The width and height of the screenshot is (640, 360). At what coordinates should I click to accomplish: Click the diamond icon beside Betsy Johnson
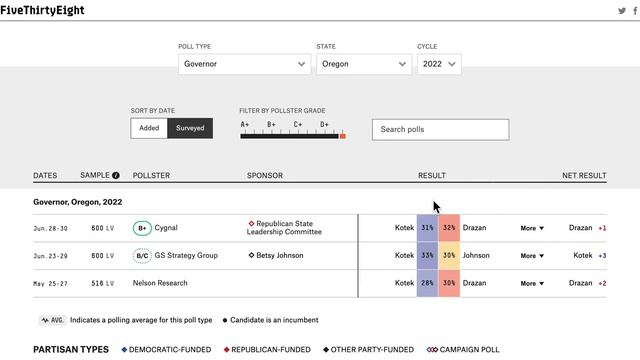[251, 255]
